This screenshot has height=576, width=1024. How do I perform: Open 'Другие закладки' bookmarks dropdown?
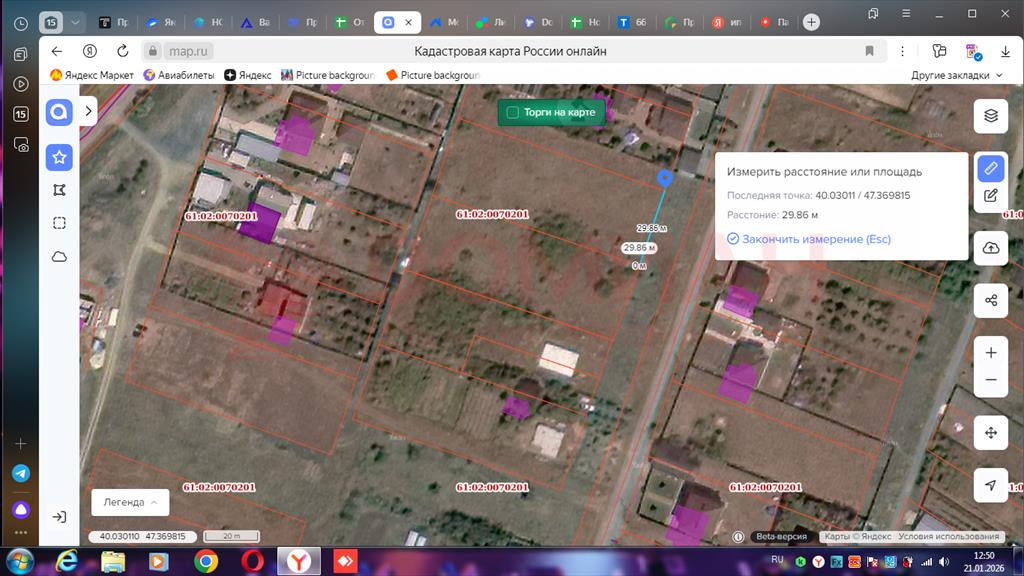[957, 75]
